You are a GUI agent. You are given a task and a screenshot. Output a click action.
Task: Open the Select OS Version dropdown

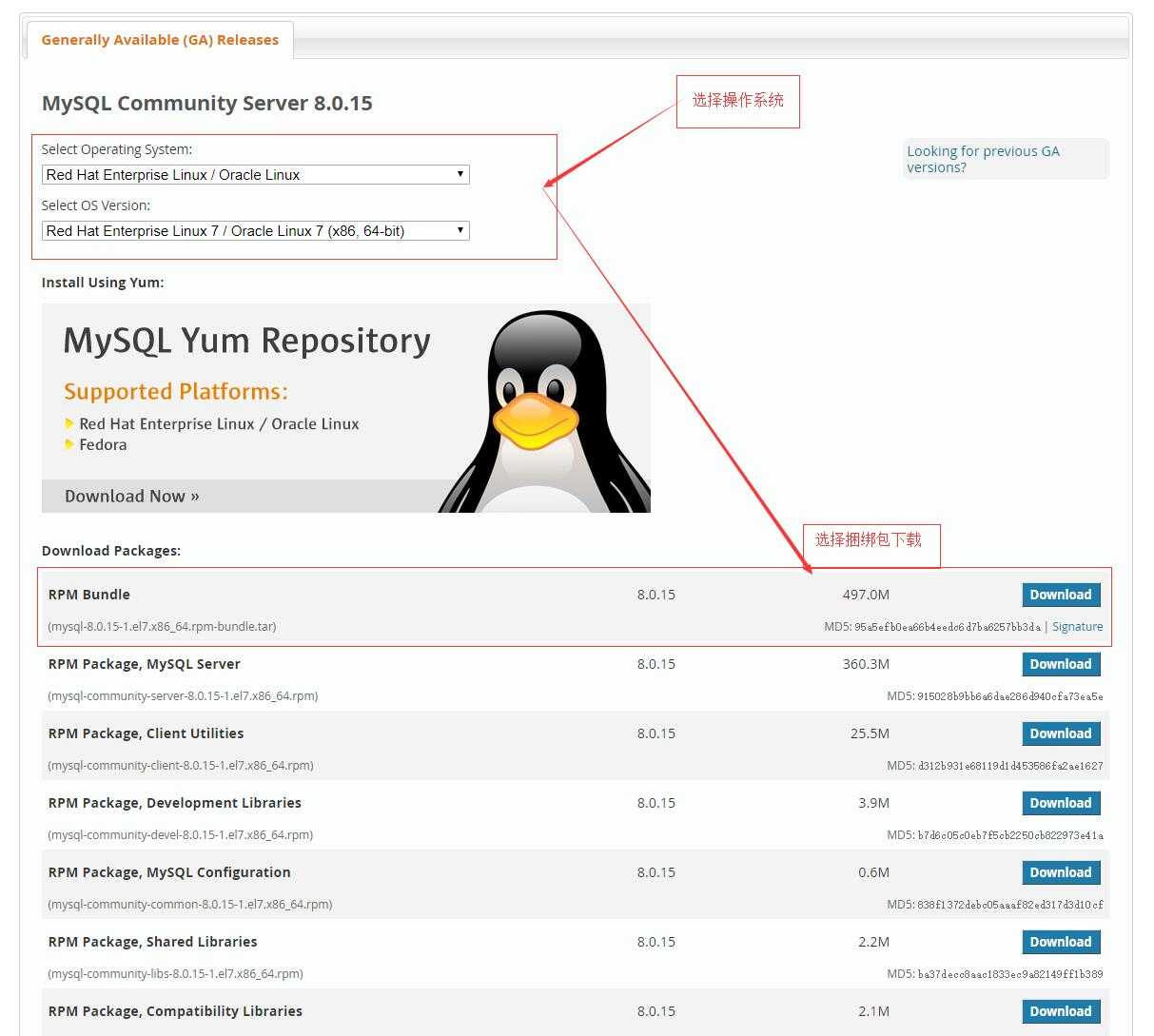pyautogui.click(x=256, y=231)
